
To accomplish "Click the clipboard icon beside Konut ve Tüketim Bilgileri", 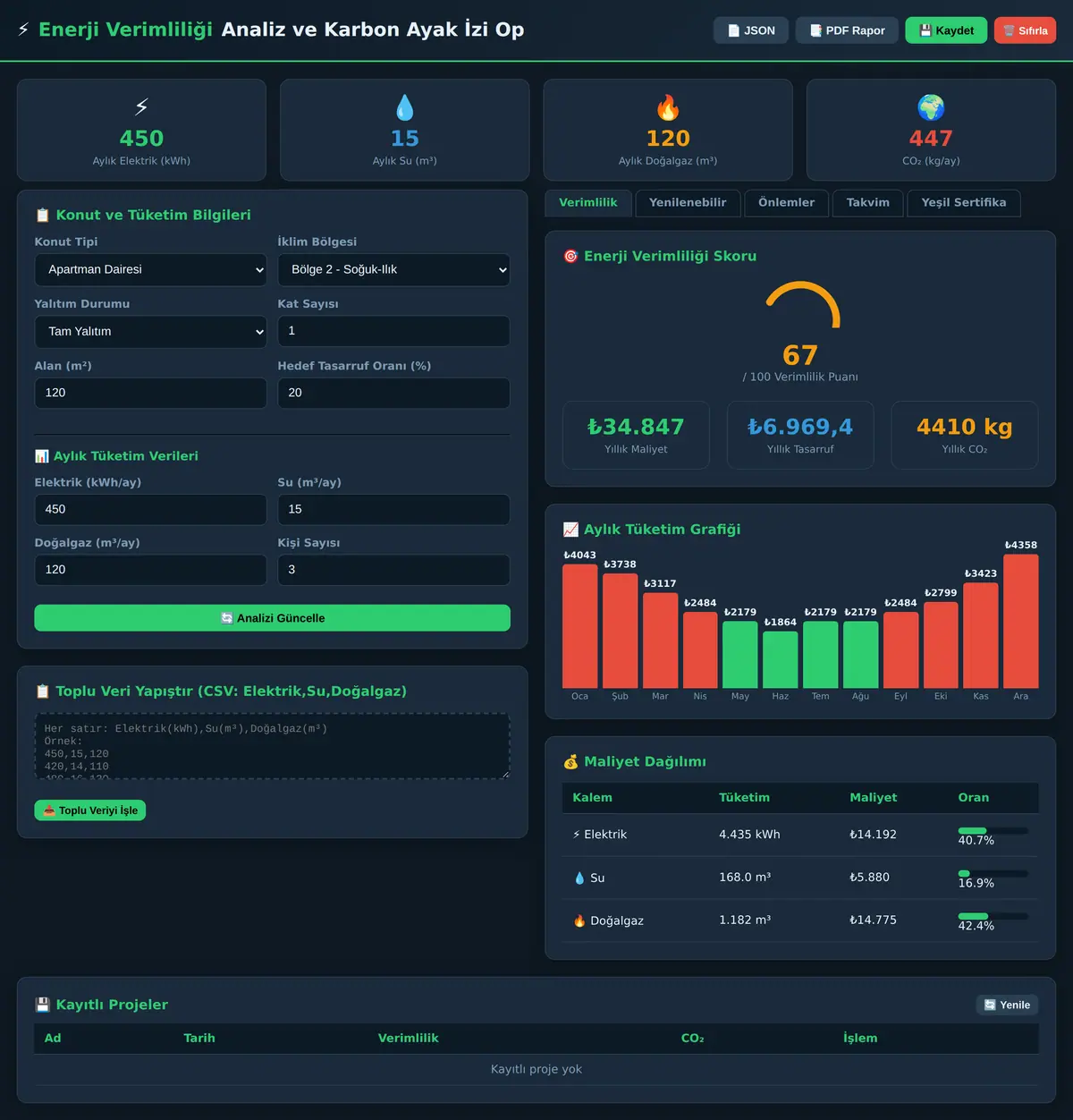I will 42,216.
